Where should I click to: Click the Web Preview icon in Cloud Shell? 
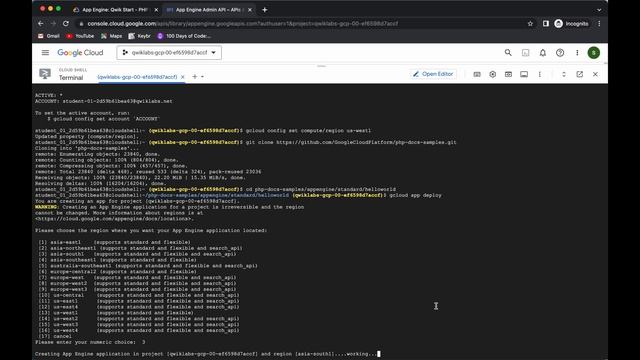[x=508, y=74]
